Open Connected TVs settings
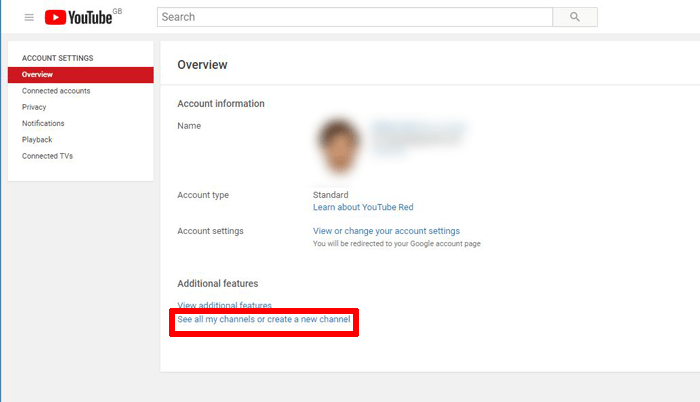The width and height of the screenshot is (700, 402). pyautogui.click(x=47, y=156)
